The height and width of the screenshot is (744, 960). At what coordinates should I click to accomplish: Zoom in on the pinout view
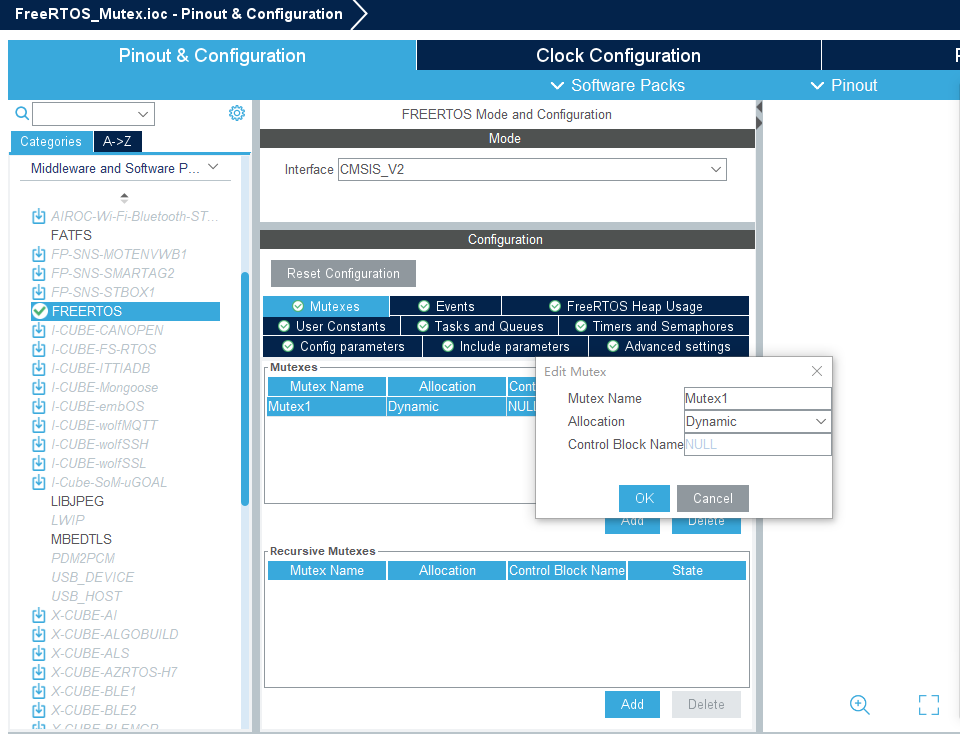coord(860,705)
